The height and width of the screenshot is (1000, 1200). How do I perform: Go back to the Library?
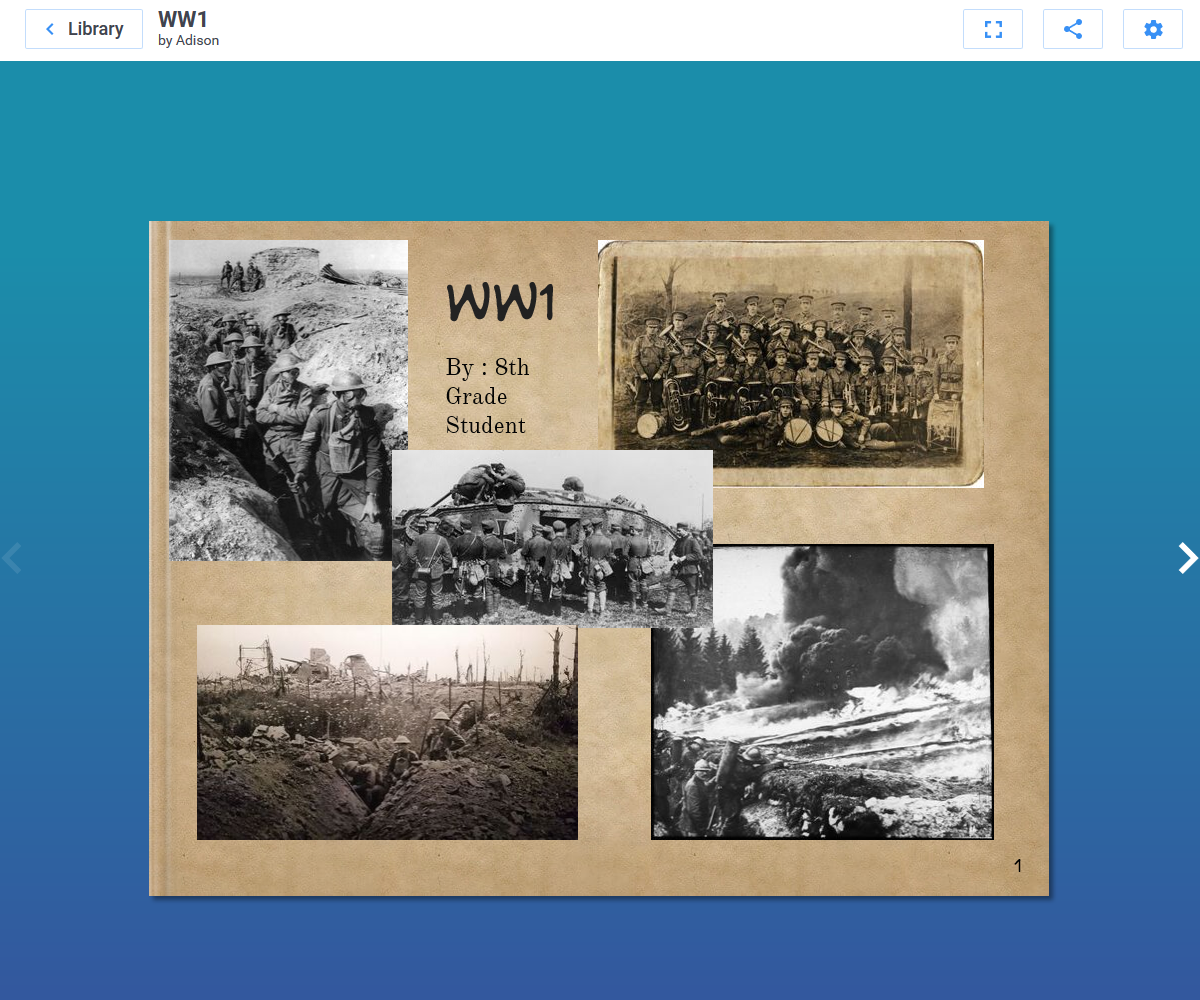(84, 29)
